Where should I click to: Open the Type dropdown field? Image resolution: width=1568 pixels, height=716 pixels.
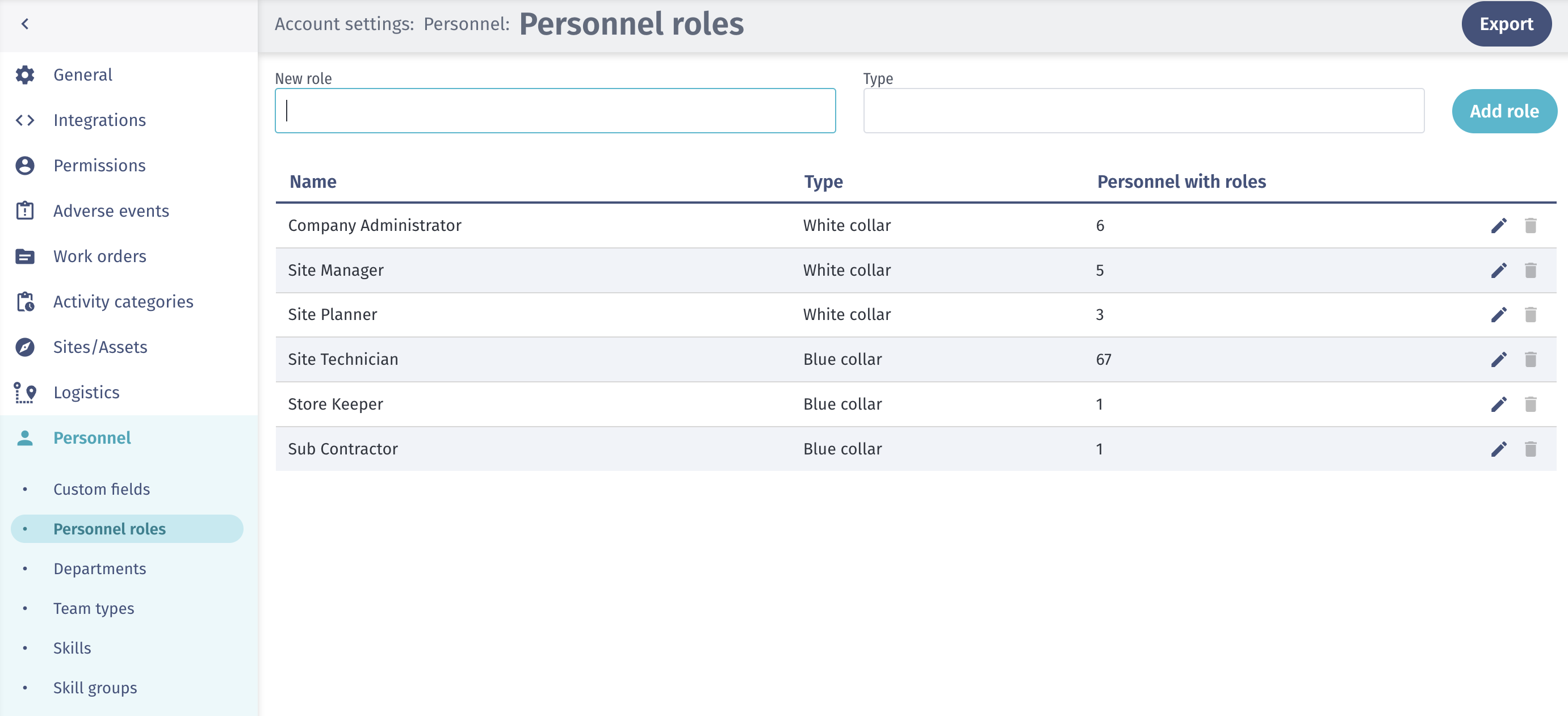pyautogui.click(x=1143, y=111)
